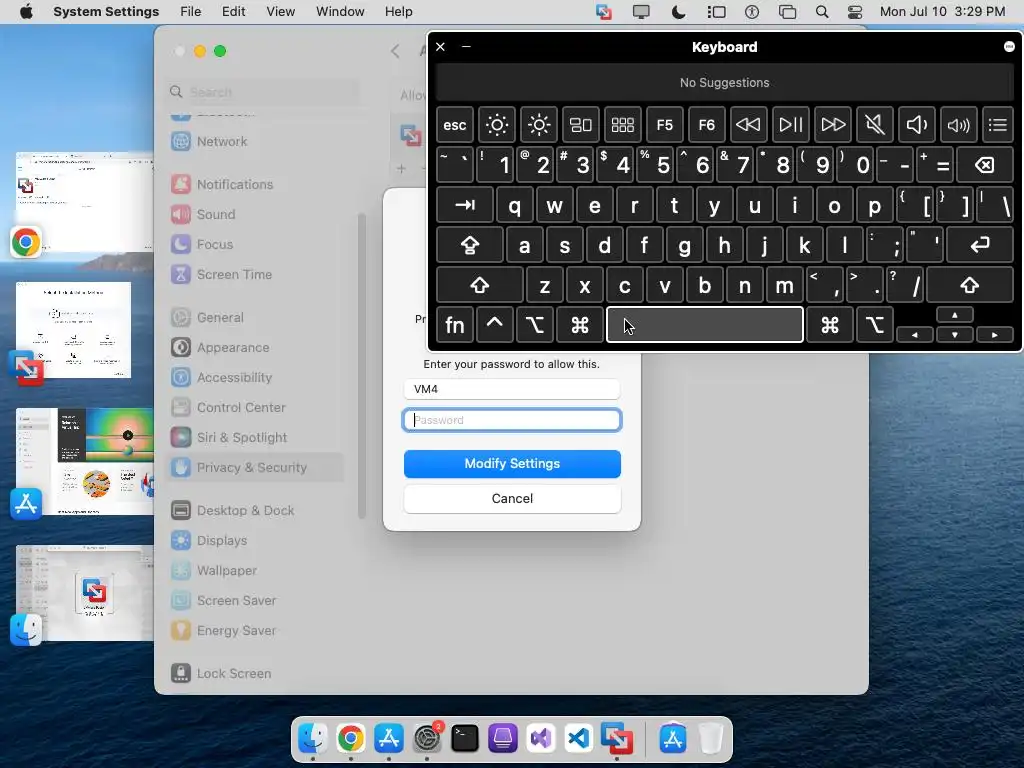
Task: Tap the fast forward media key
Action: tap(833, 125)
